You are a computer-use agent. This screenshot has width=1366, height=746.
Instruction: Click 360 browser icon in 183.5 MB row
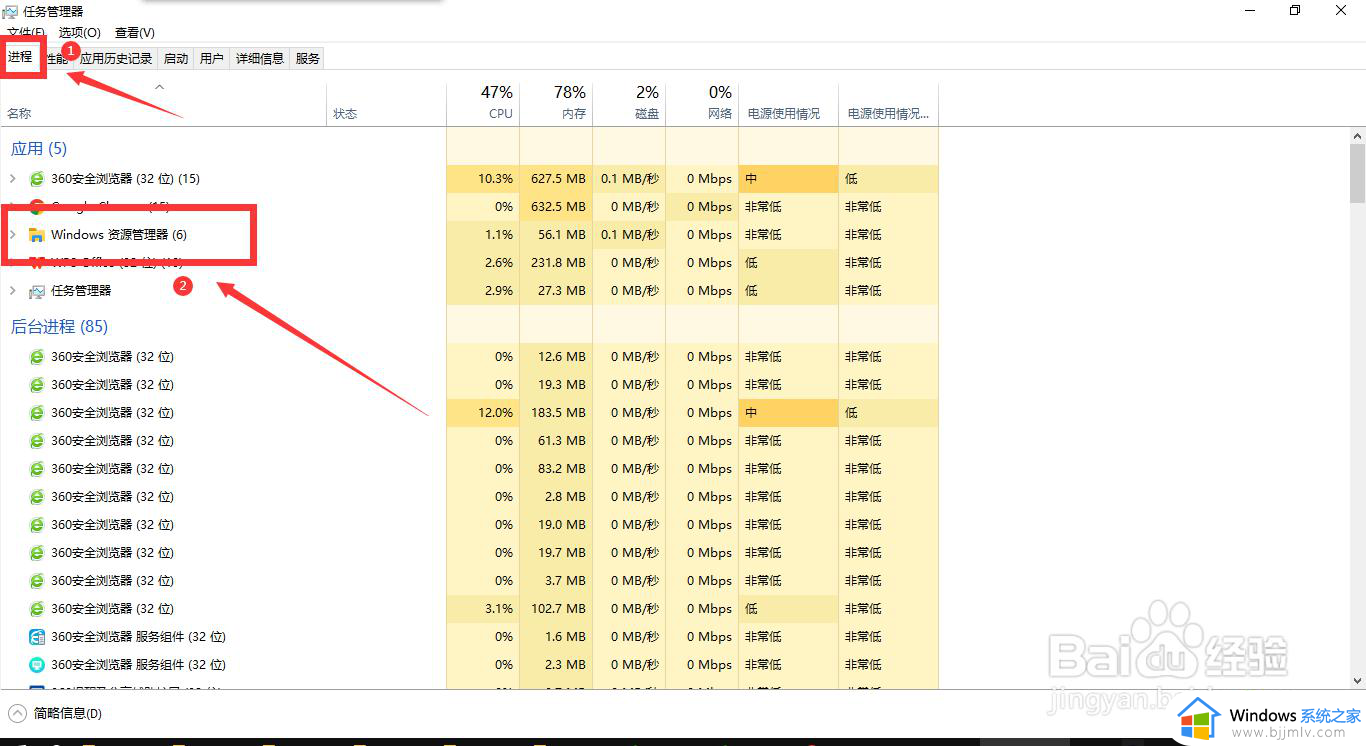point(37,413)
